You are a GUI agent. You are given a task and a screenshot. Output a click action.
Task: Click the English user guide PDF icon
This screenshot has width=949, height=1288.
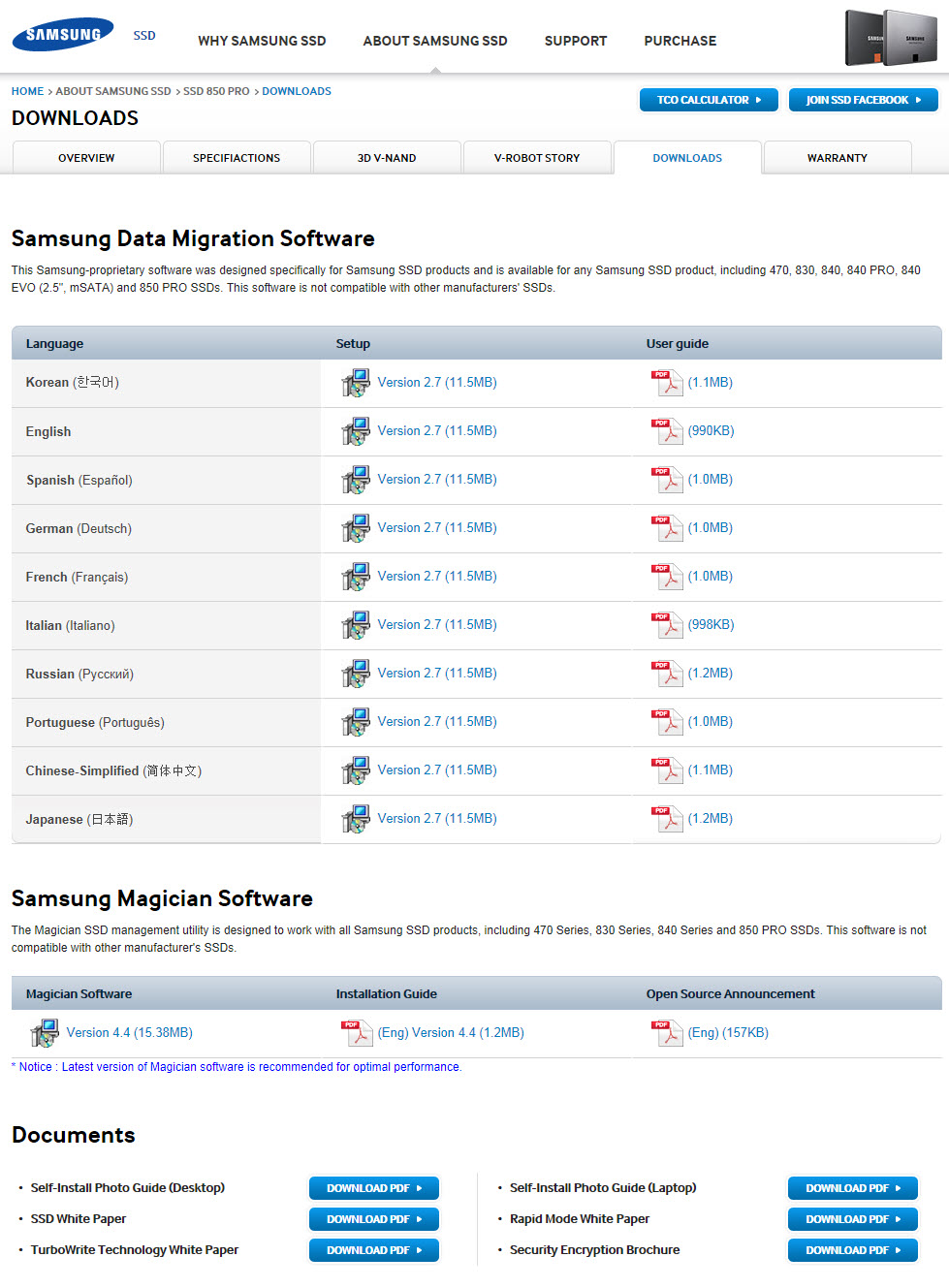[667, 431]
